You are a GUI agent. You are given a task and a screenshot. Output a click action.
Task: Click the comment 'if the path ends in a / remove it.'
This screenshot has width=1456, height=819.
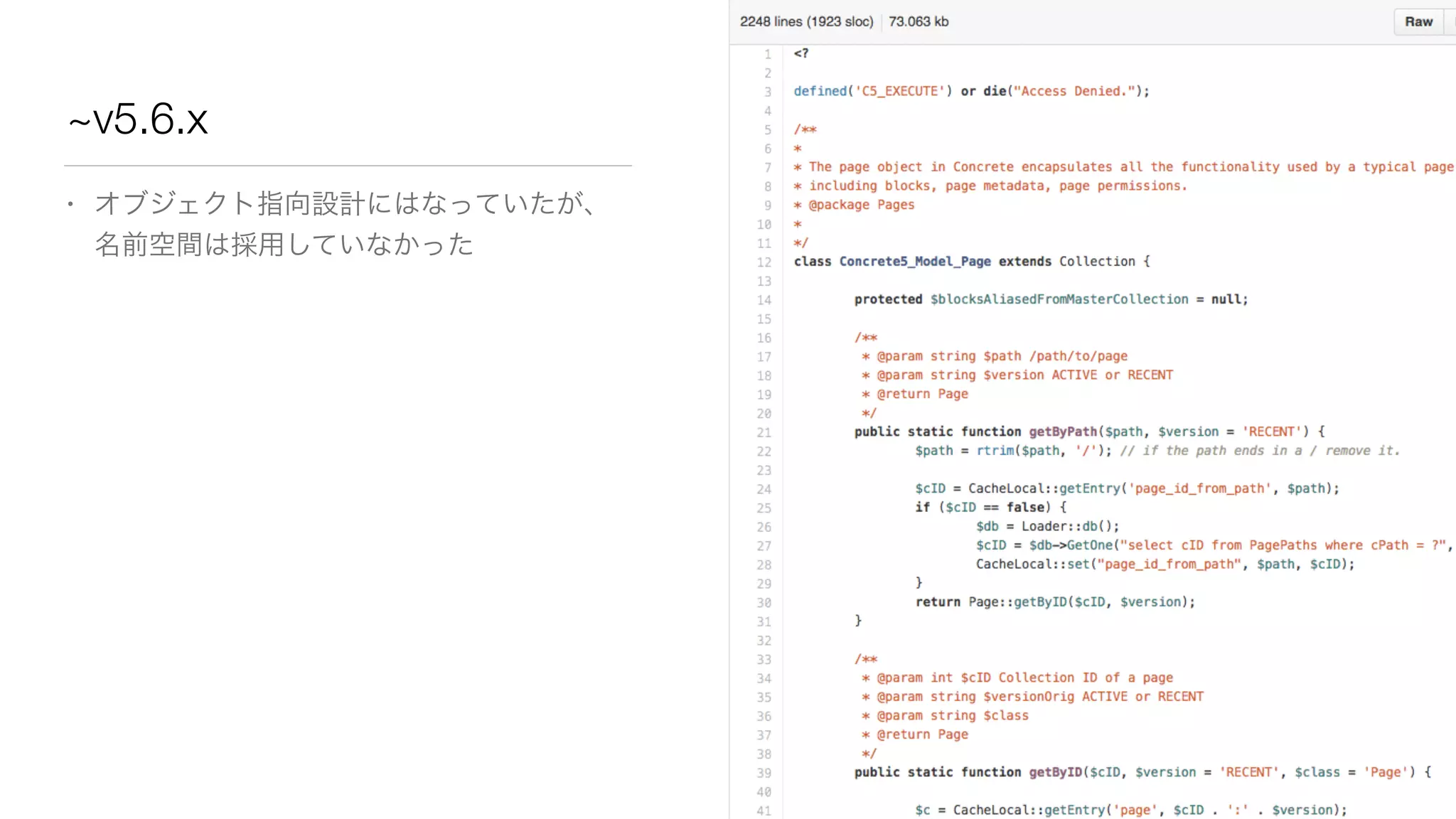pyautogui.click(x=1260, y=451)
